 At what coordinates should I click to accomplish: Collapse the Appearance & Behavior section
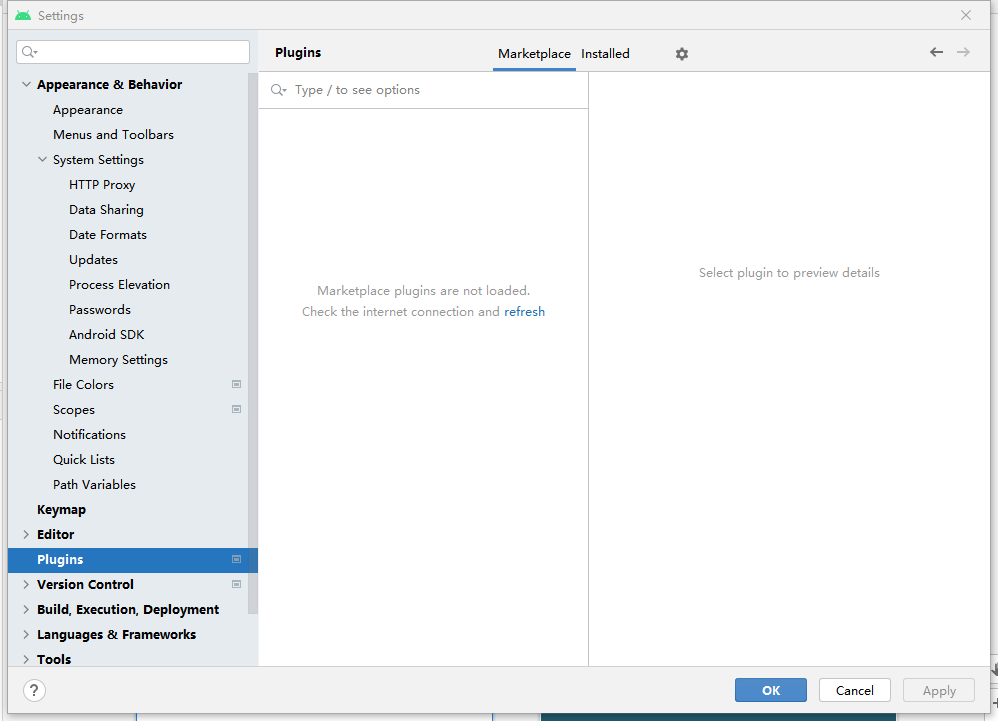[26, 85]
